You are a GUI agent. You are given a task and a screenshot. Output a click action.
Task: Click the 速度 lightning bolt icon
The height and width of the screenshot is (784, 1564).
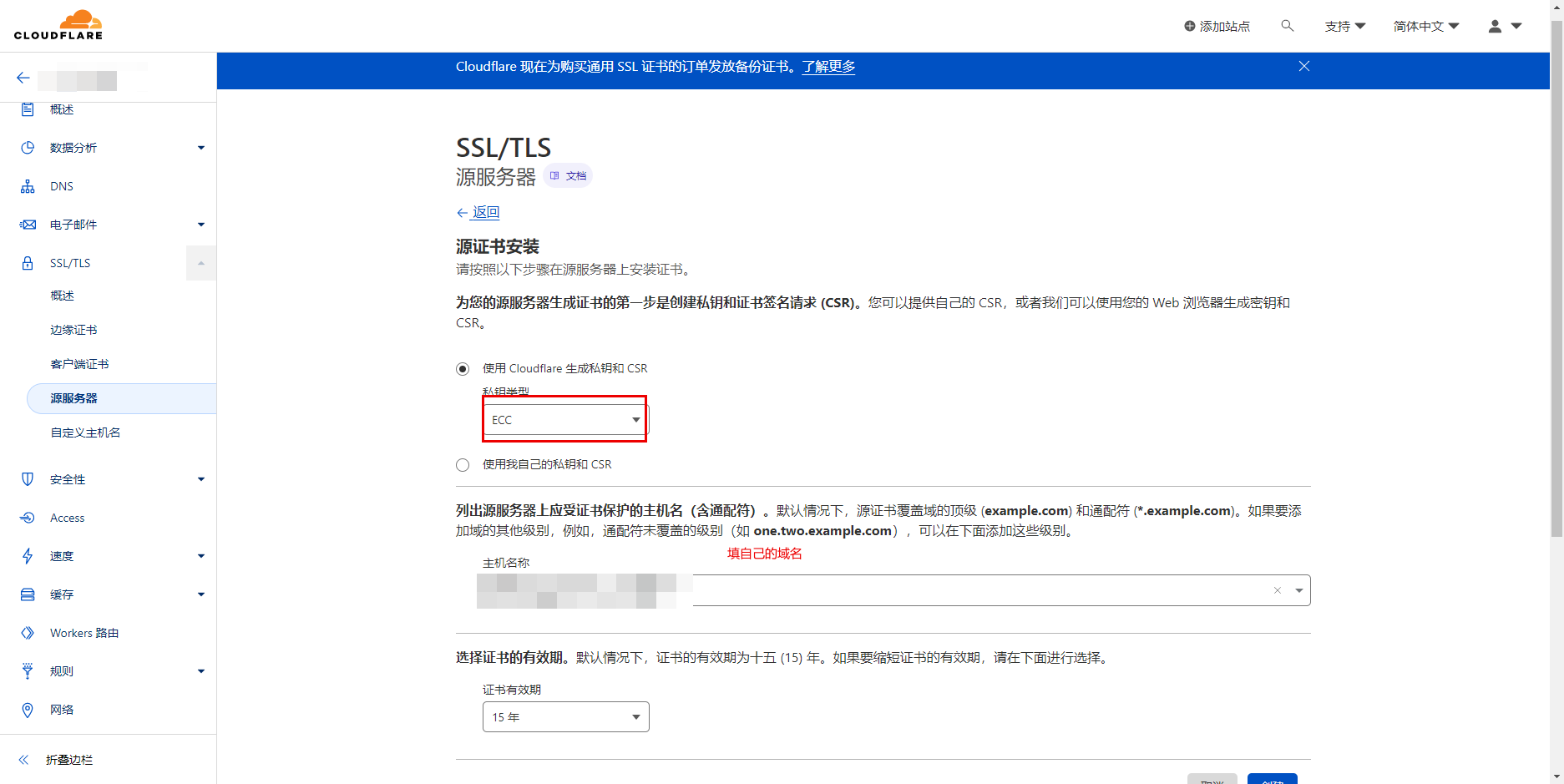(x=28, y=556)
